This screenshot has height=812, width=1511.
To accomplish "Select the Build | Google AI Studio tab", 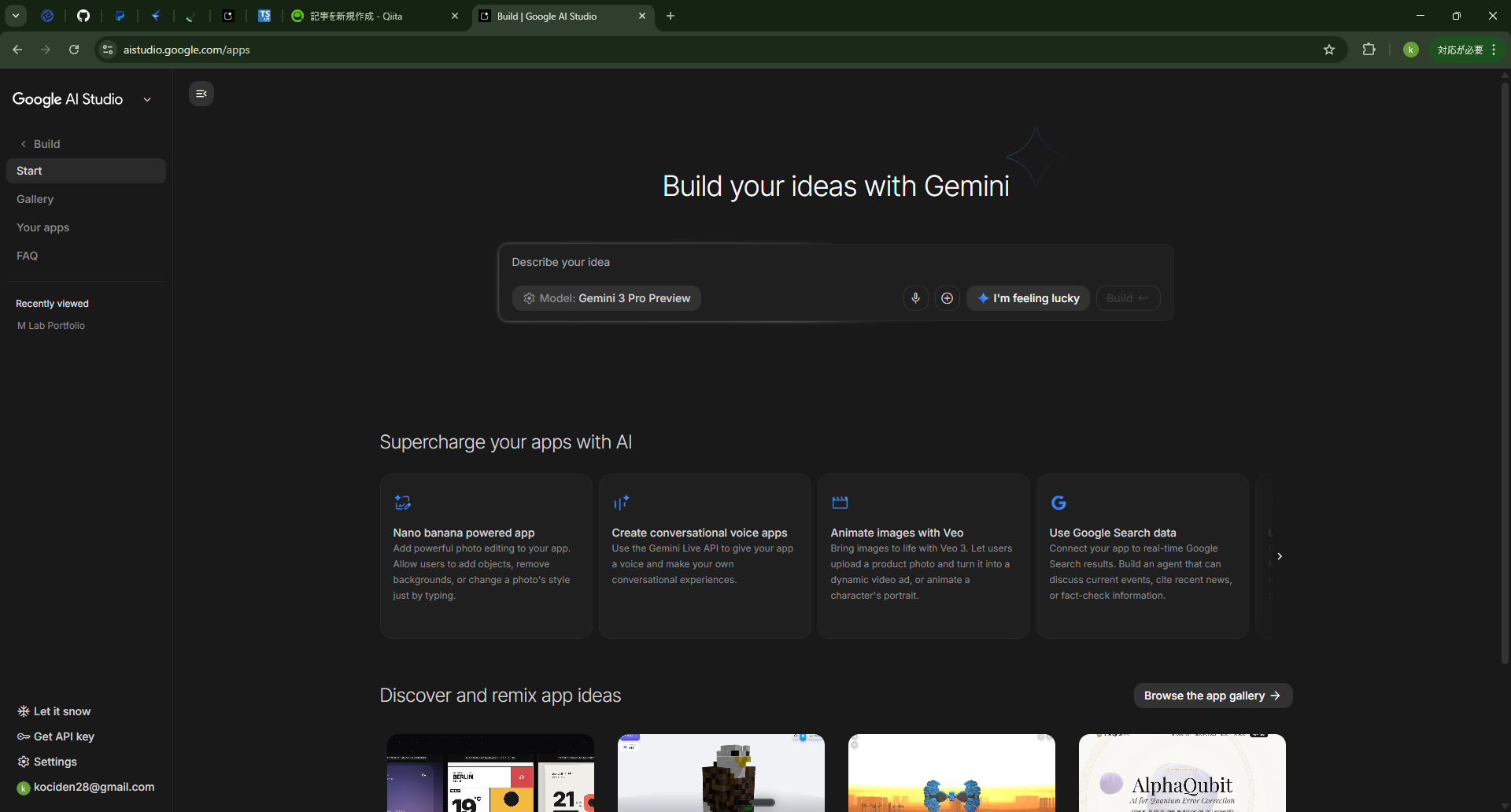I will (x=563, y=16).
